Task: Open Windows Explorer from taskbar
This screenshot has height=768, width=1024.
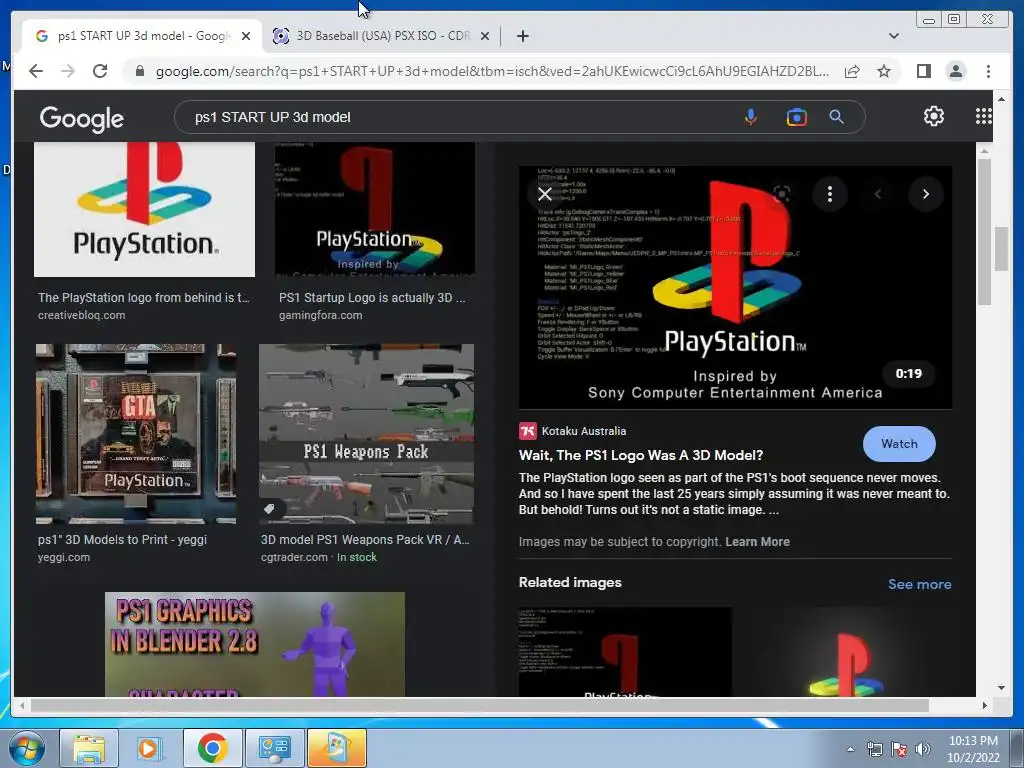Action: (x=89, y=748)
